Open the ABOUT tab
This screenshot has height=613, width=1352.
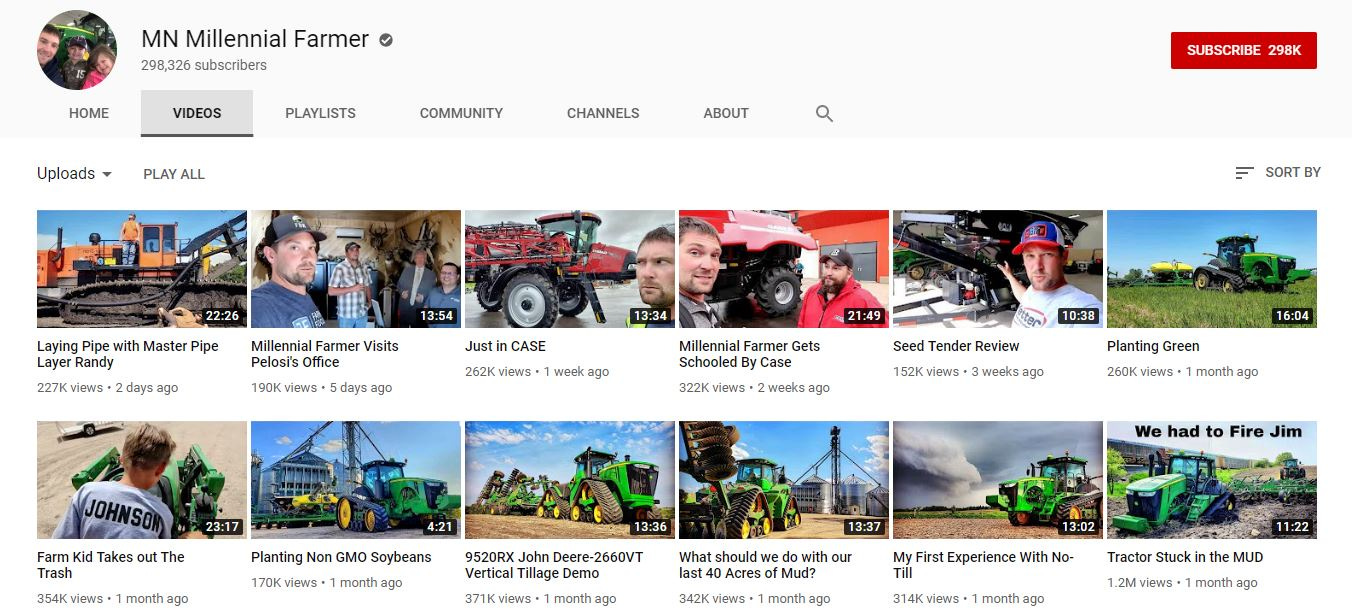click(x=726, y=113)
